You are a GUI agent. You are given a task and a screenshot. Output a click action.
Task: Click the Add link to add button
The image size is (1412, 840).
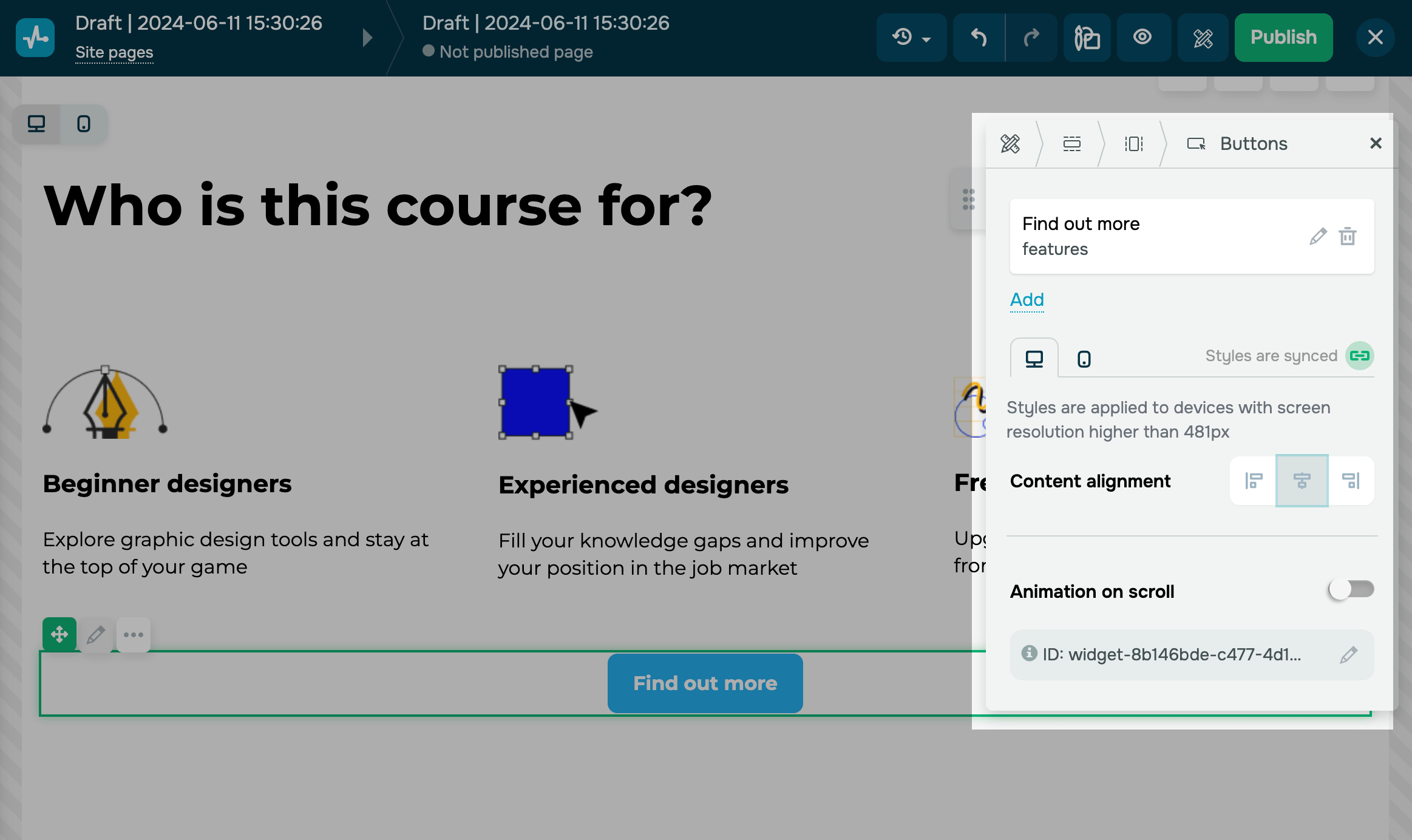pos(1027,300)
